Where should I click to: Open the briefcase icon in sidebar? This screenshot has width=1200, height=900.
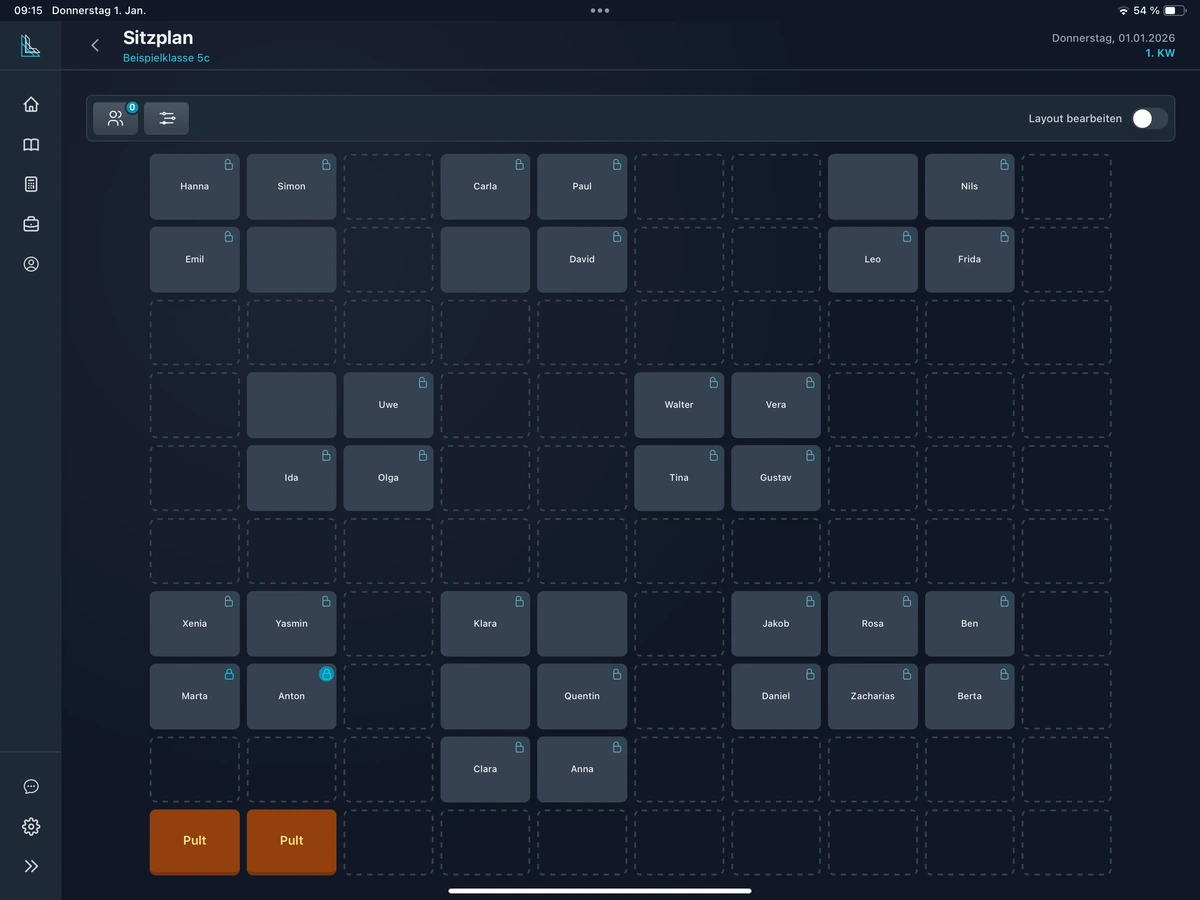31,225
